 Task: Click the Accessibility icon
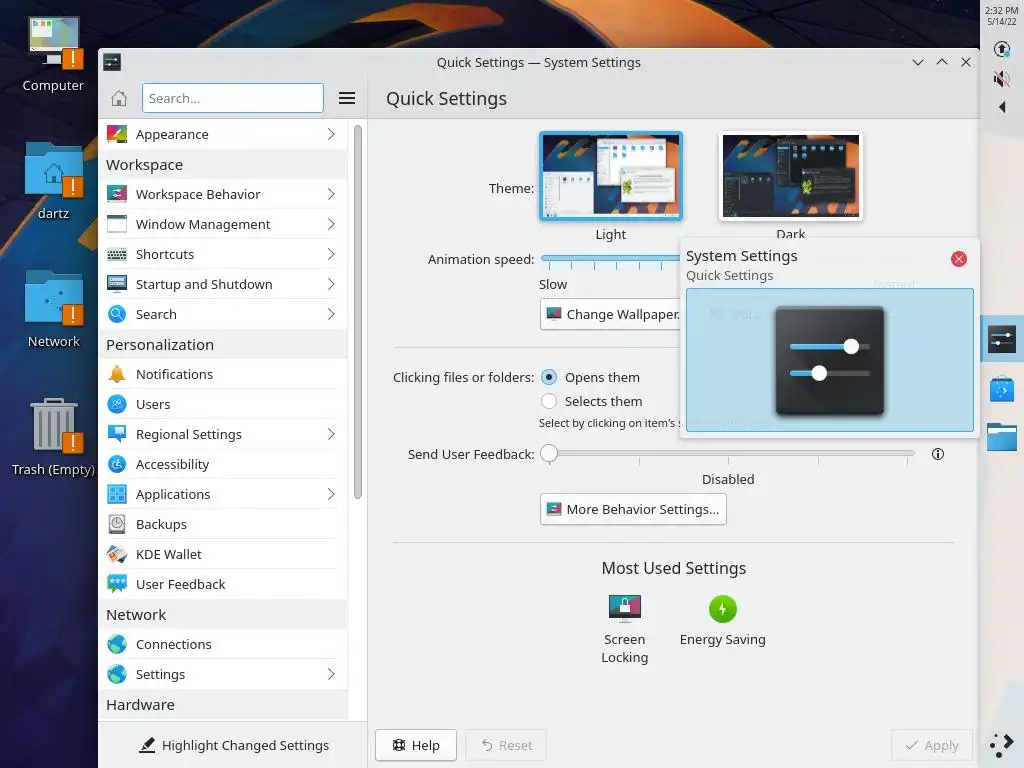pos(117,464)
